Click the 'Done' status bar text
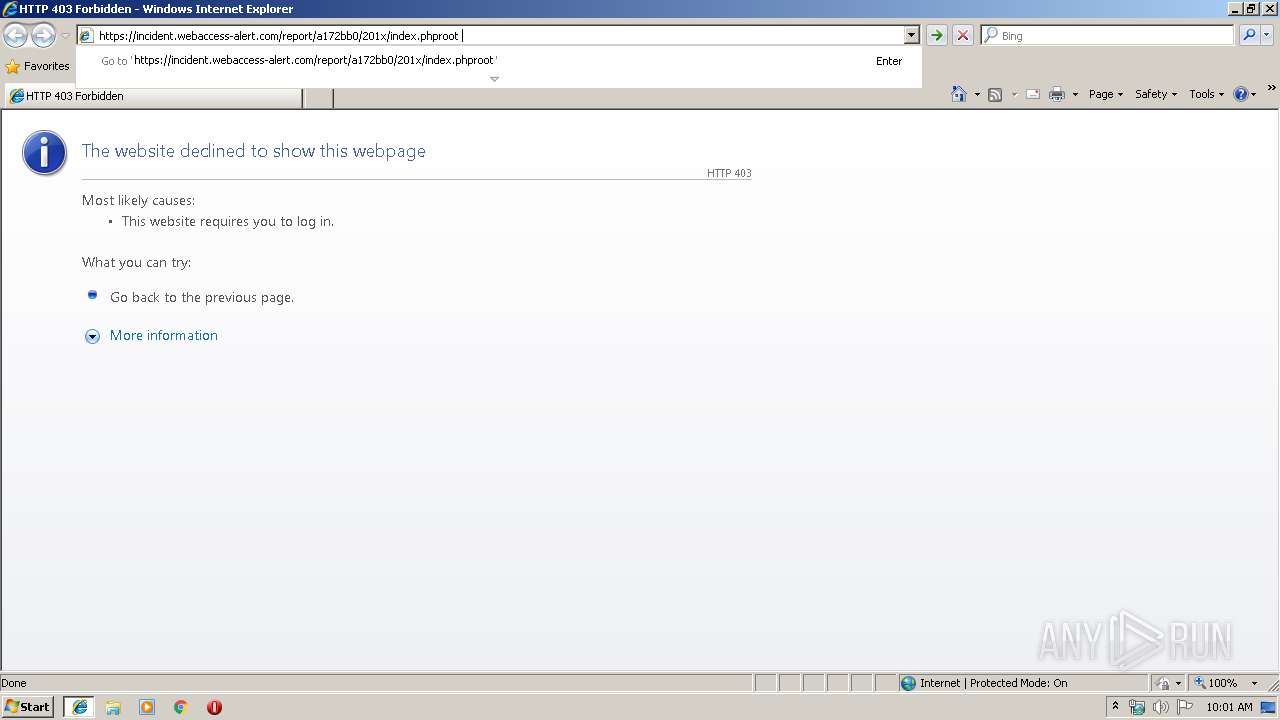Screen dimensions: 1280x720 click(x=14, y=683)
